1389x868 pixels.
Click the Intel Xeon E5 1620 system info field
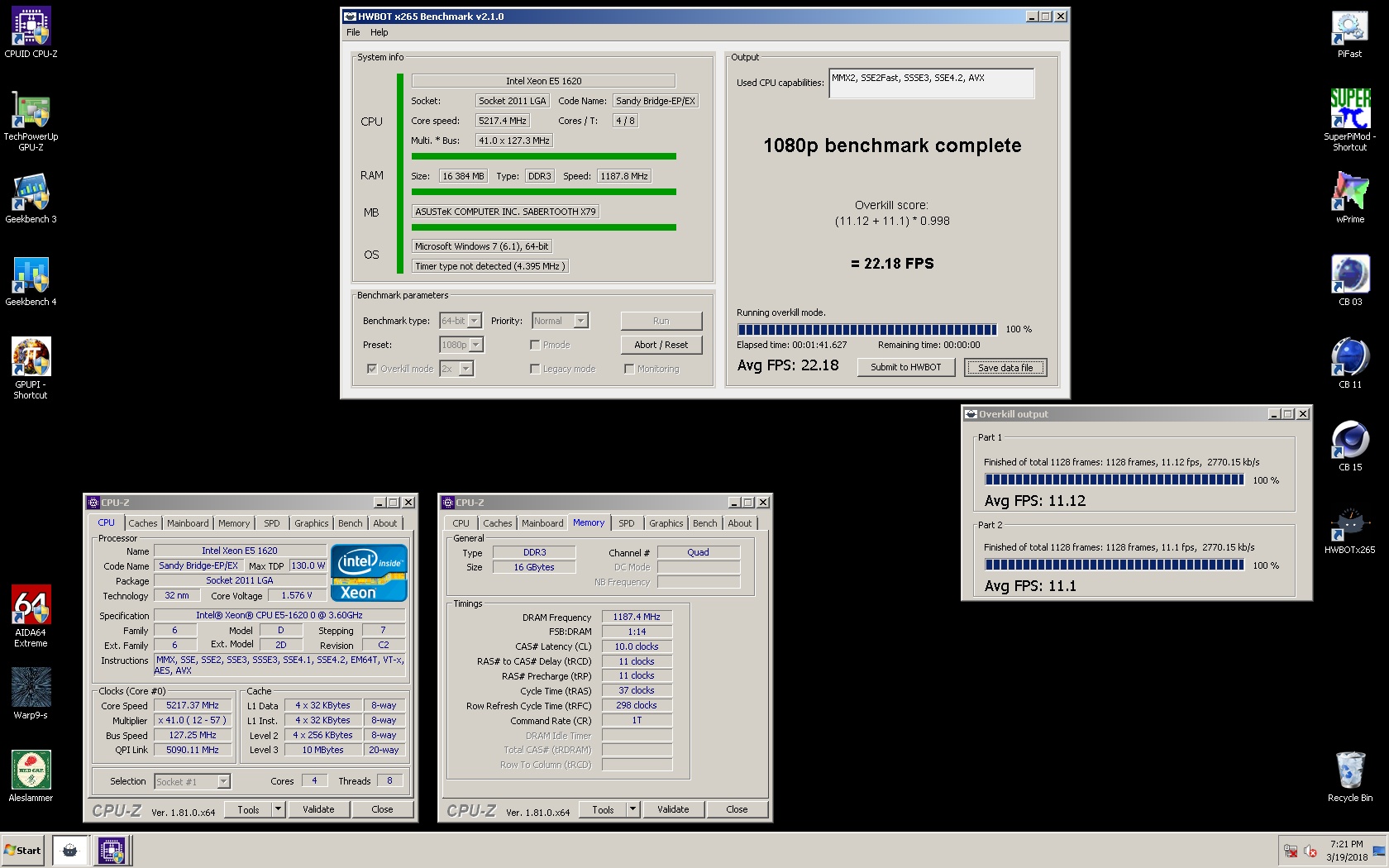[543, 81]
